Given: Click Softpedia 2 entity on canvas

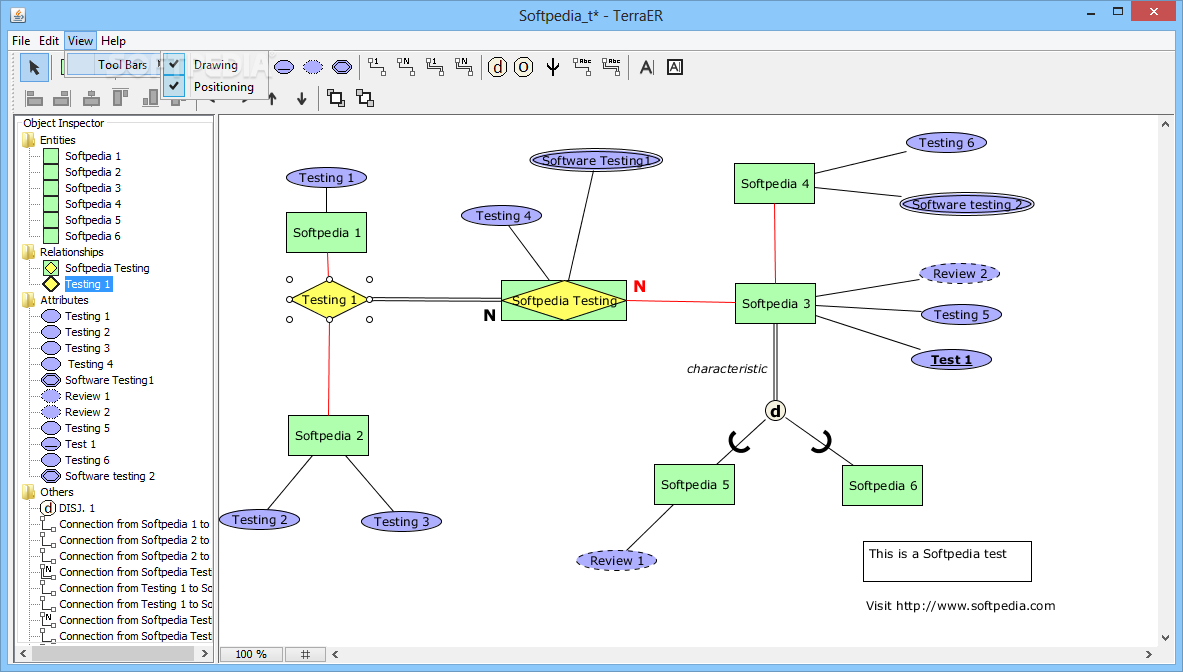Looking at the screenshot, I should pos(328,435).
